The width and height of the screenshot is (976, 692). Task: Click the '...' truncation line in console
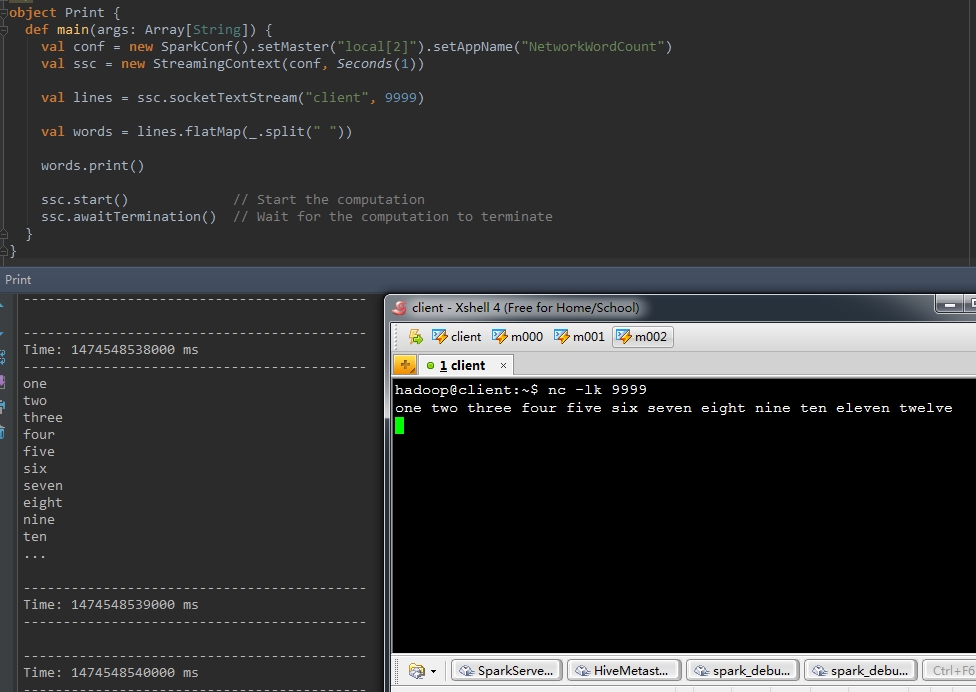34,555
